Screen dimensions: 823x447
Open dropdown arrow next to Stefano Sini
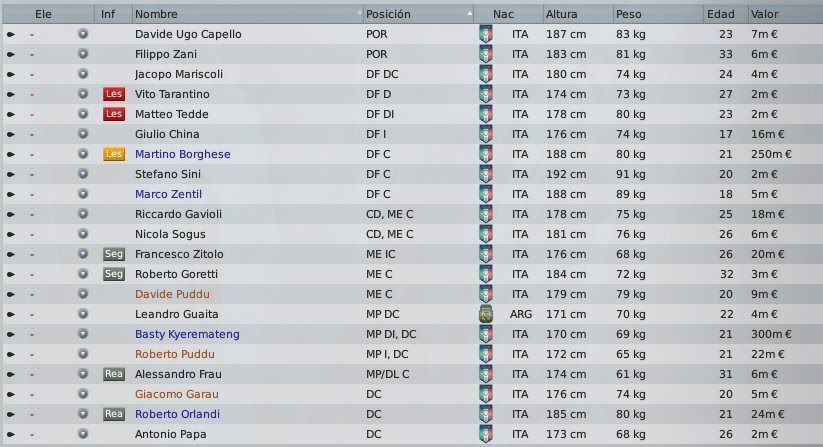(x=83, y=174)
